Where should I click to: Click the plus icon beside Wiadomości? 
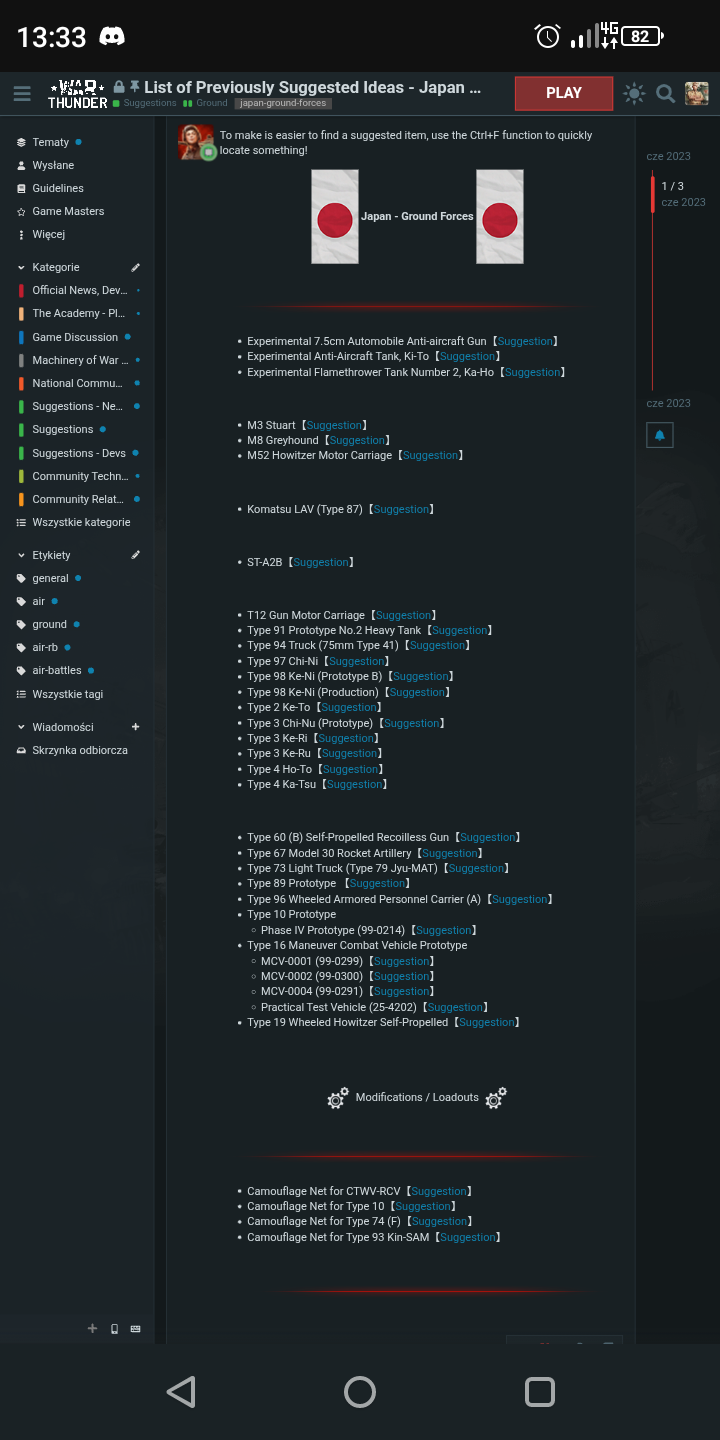[x=136, y=727]
